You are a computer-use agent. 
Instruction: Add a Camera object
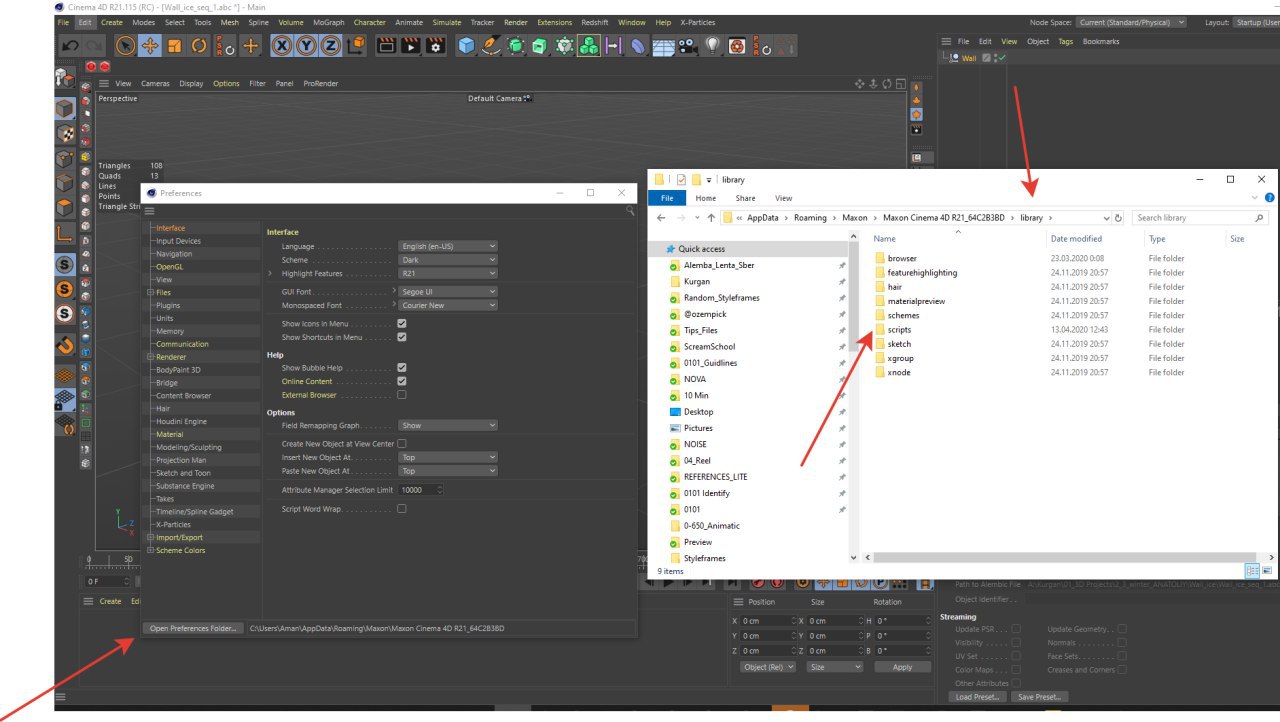click(x=688, y=45)
